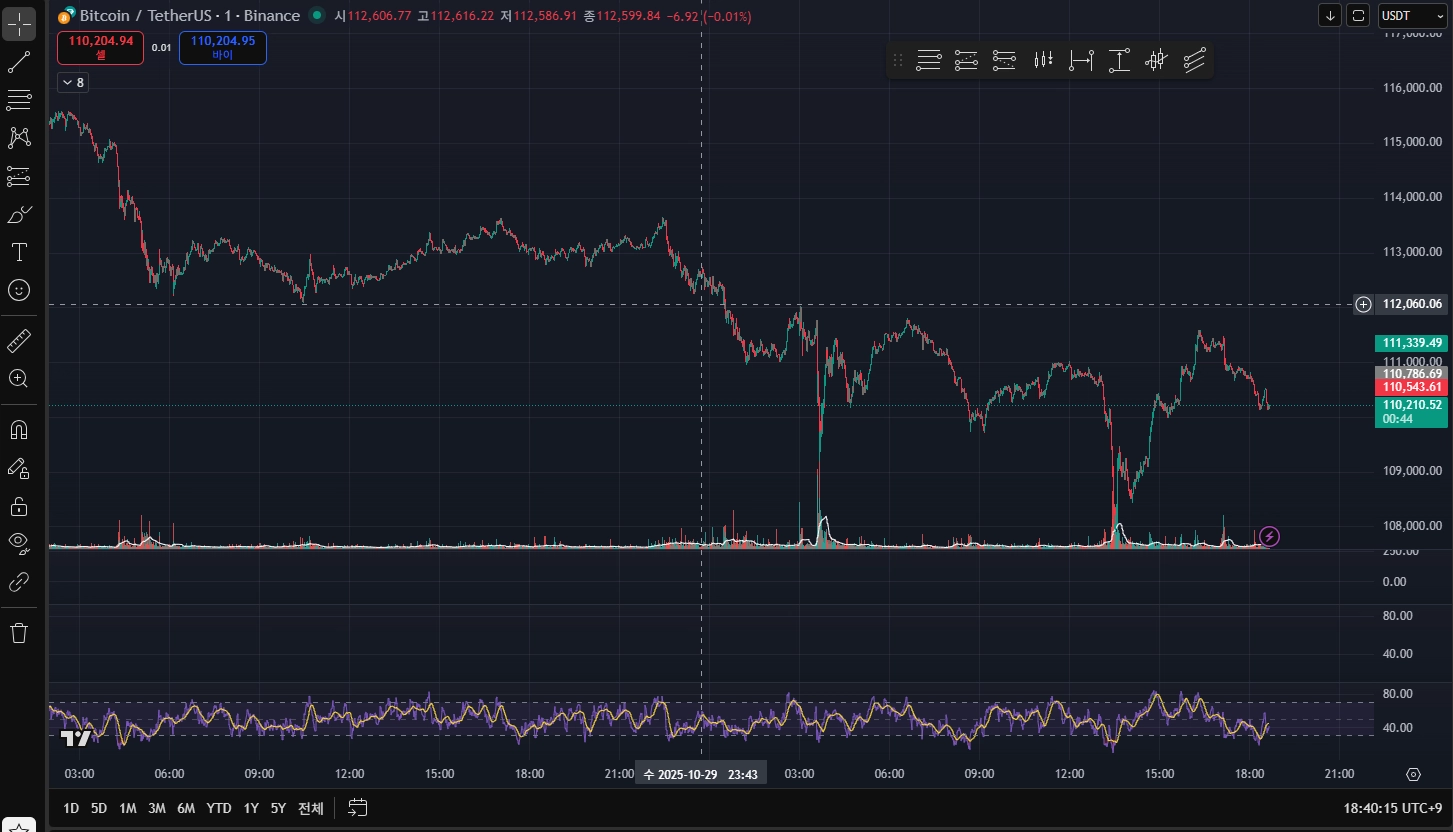The image size is (1453, 832).
Task: Select the 전체 (all) time range
Action: tap(311, 808)
